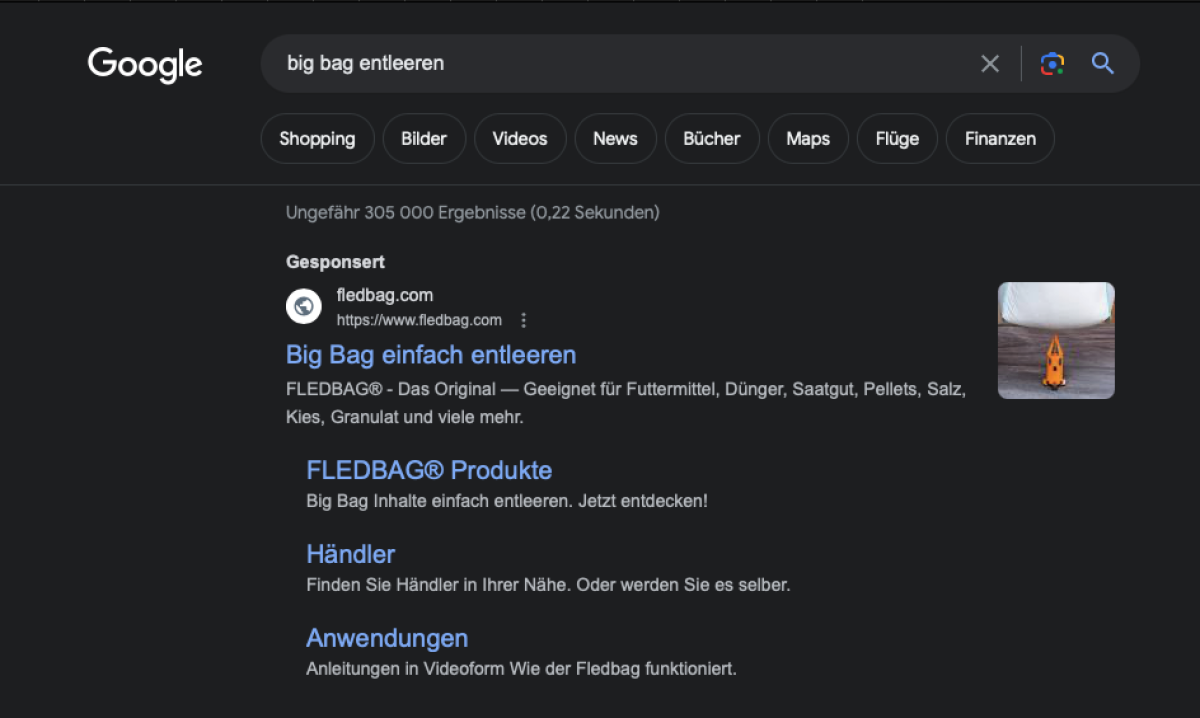Click the https://www.fledbag.com URL

click(x=419, y=320)
